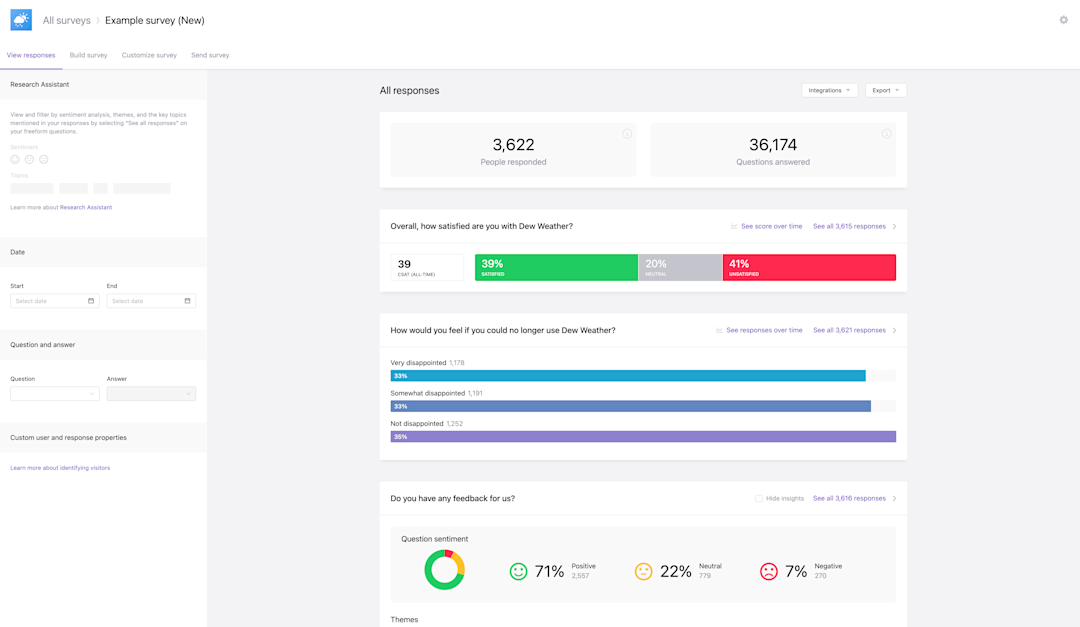
Task: Click the info icon on People responded card
Action: (628, 133)
